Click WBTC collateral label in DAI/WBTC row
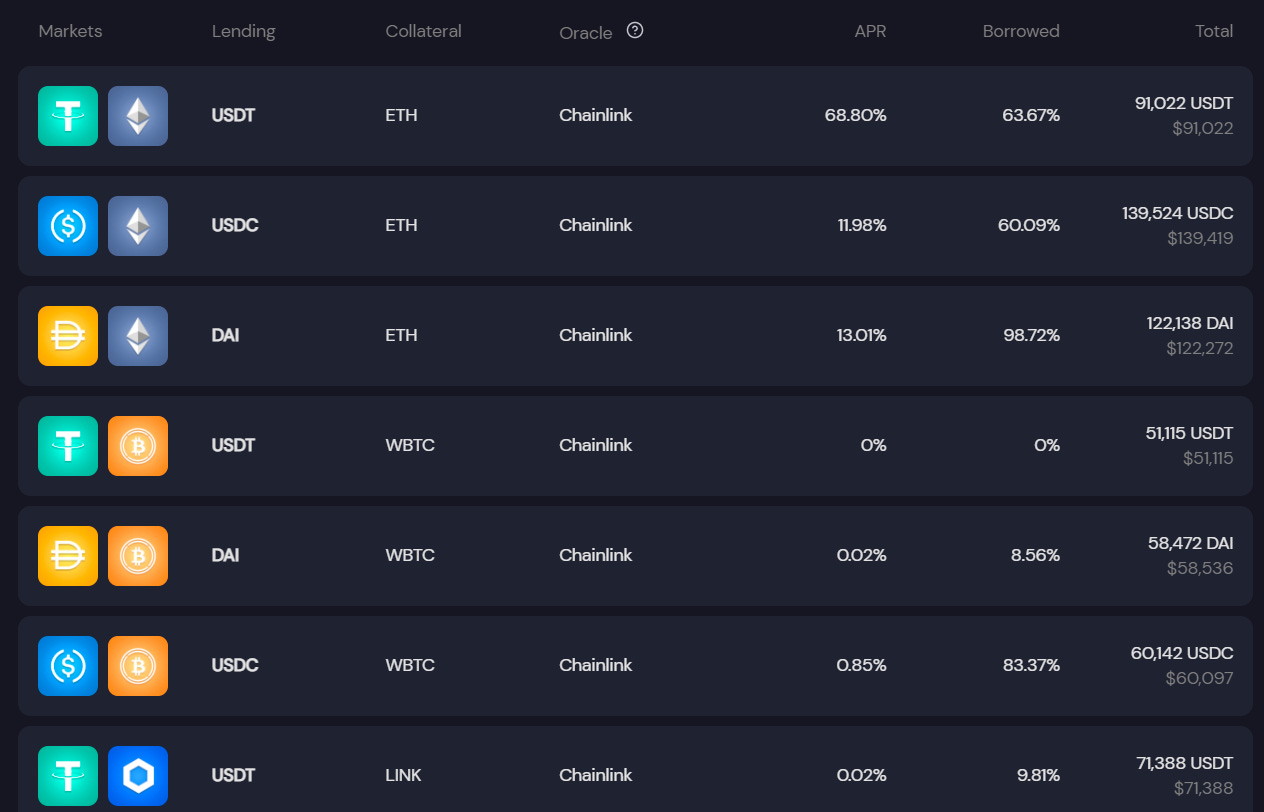1264x812 pixels. click(x=410, y=555)
